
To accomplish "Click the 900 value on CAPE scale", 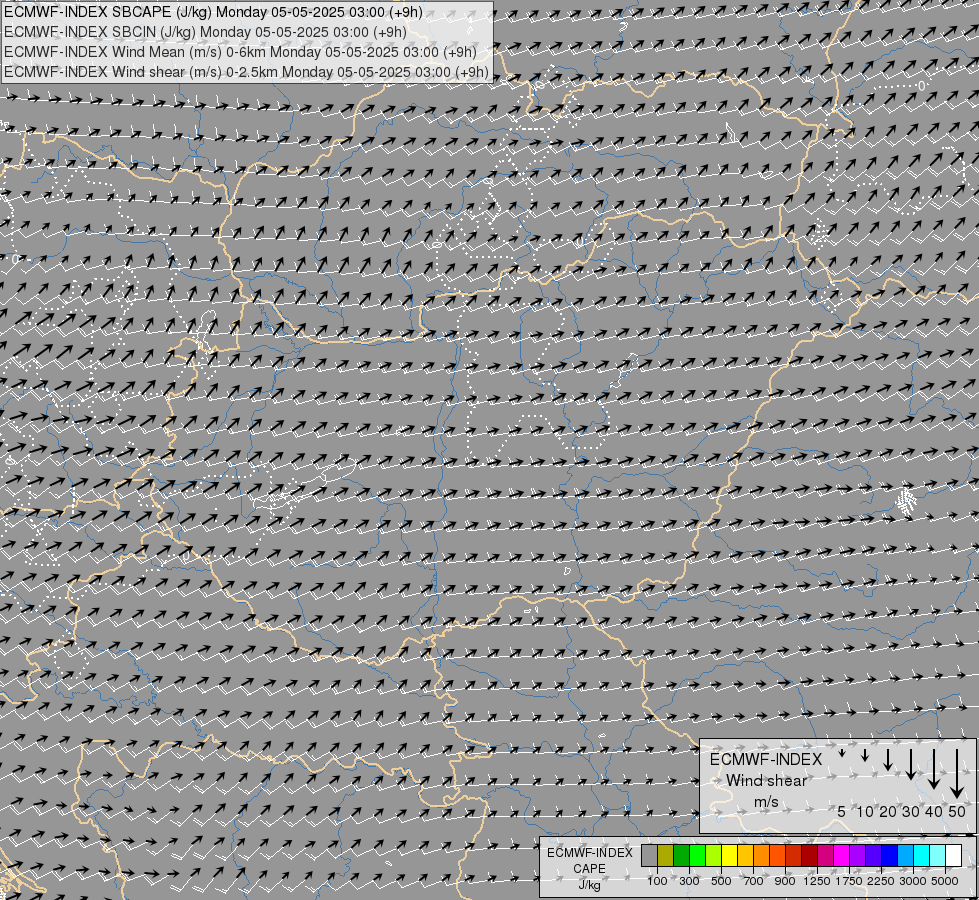I will (x=785, y=881).
